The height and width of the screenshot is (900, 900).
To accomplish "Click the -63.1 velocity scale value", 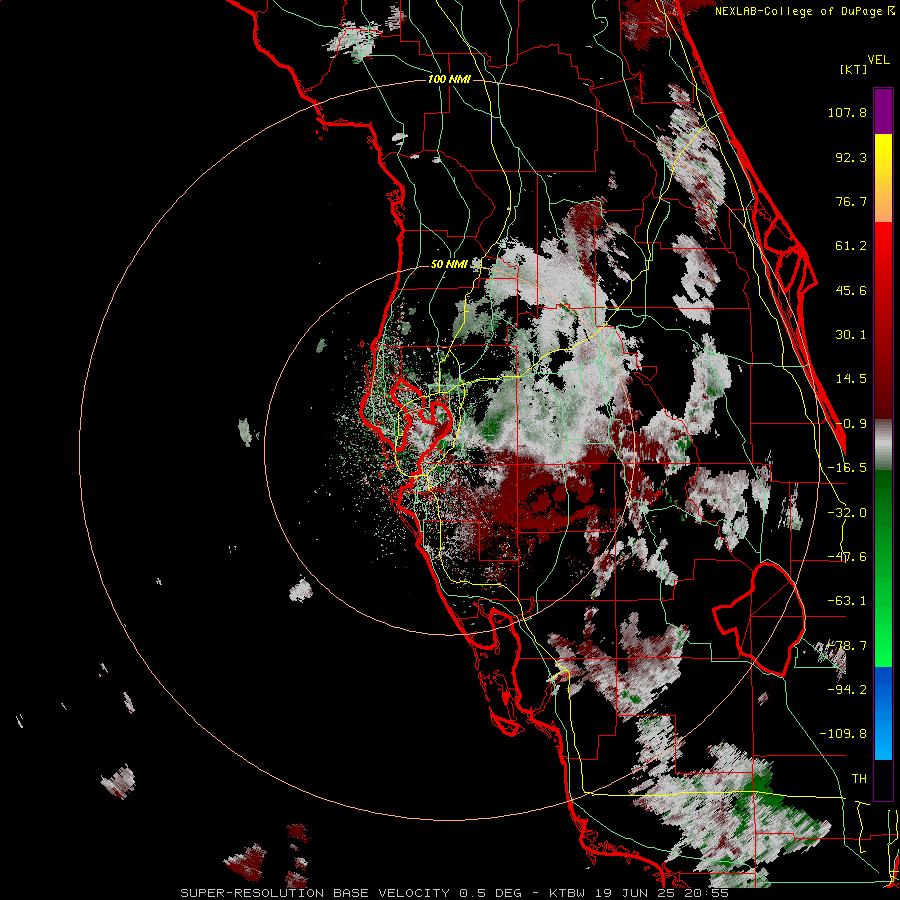I will [847, 601].
